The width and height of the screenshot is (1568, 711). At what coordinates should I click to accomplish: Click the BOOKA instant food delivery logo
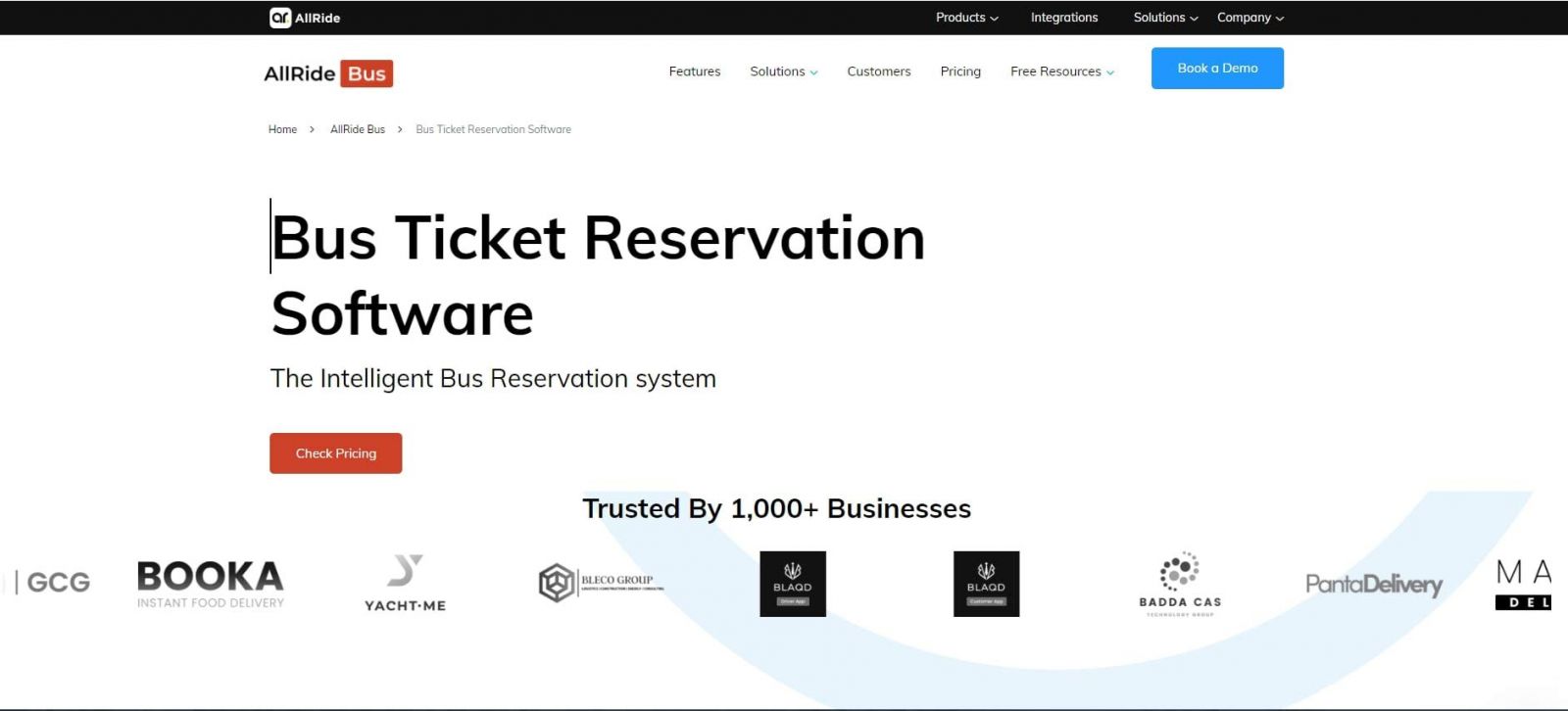coord(211,584)
